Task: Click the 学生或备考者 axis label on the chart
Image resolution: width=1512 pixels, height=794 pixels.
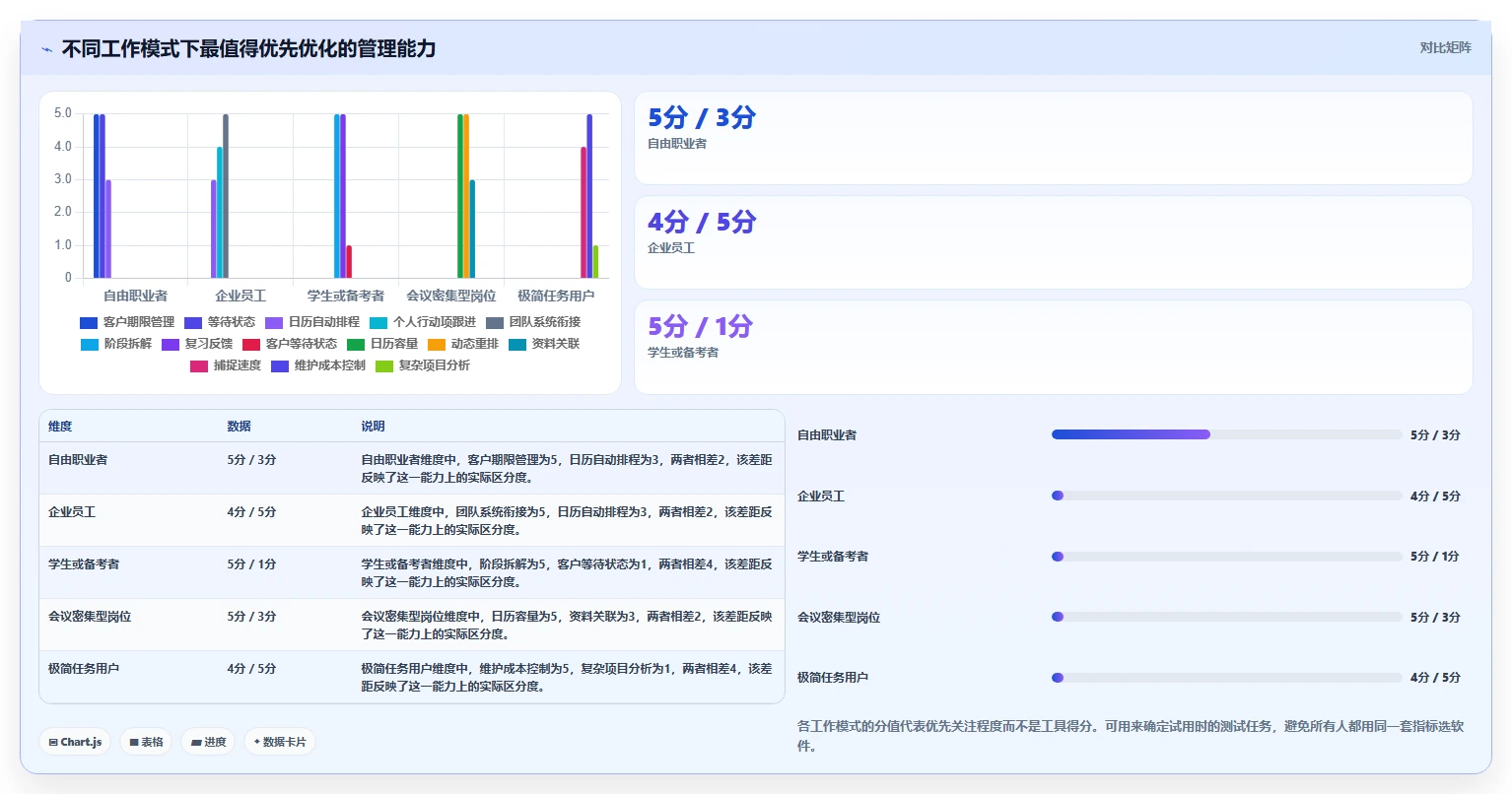Action: 346,296
